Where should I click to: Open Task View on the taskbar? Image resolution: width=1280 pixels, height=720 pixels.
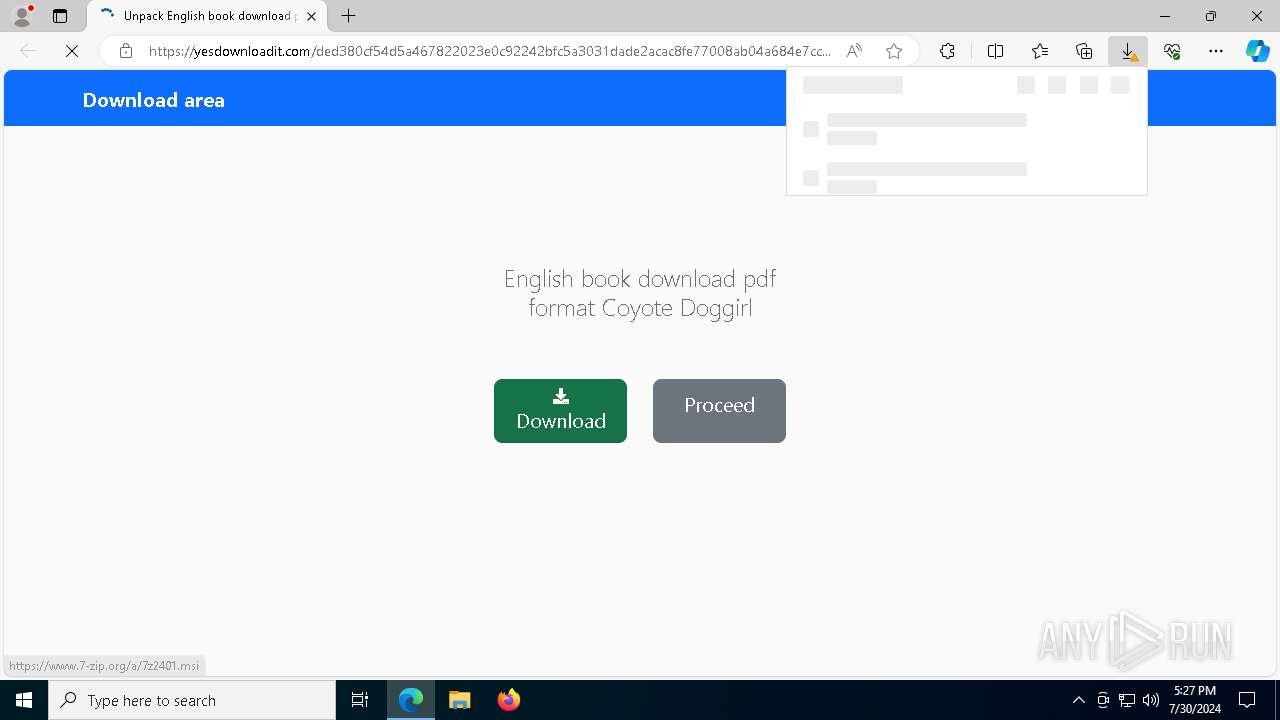[x=360, y=700]
